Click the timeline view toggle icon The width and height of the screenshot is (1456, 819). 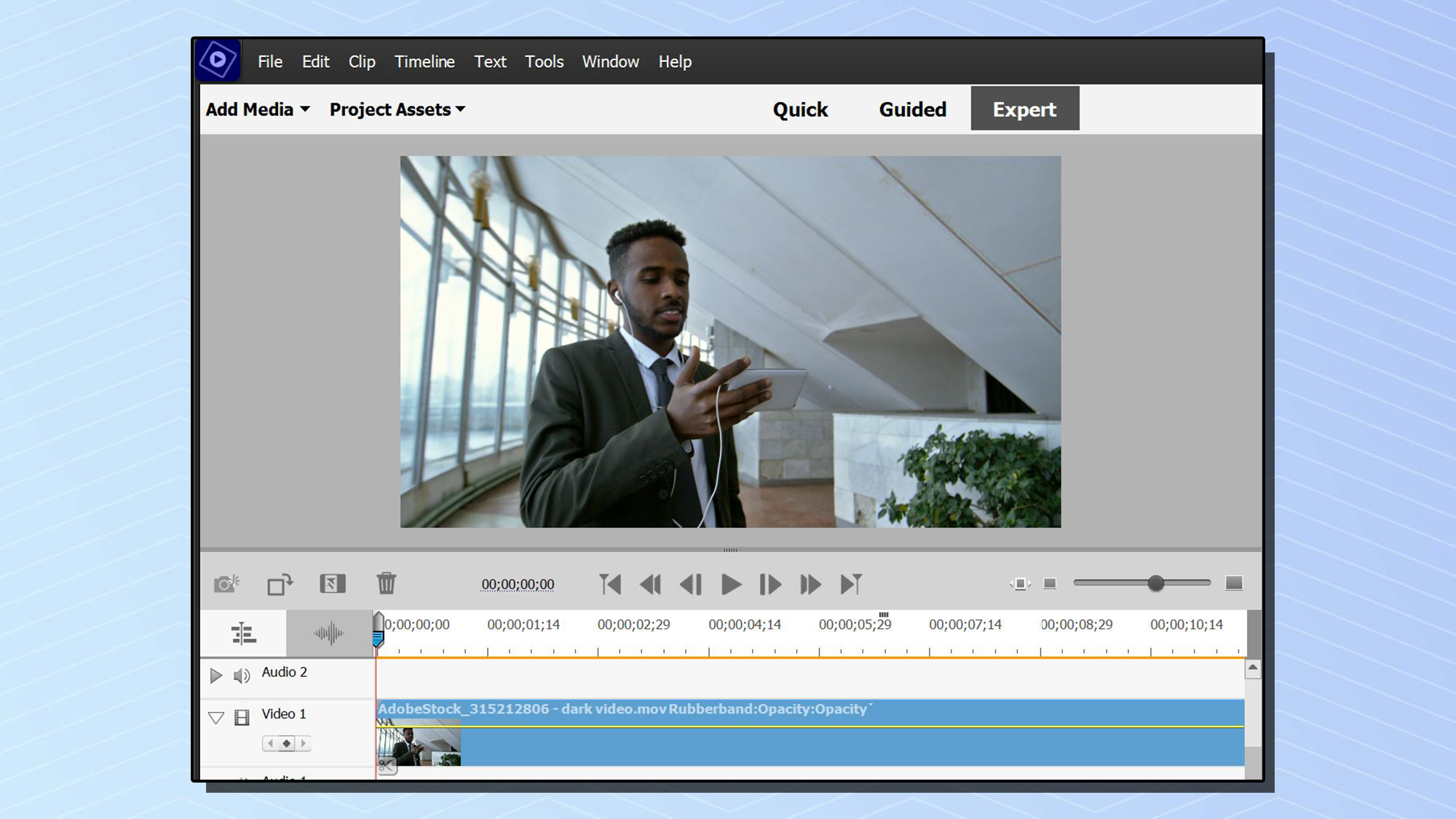(x=243, y=633)
